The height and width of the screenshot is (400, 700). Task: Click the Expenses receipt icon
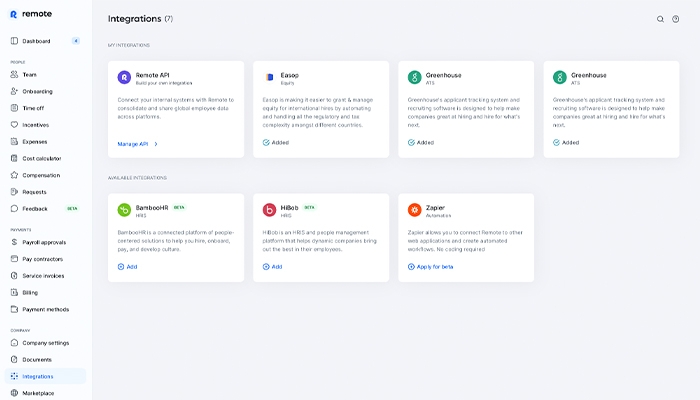[x=14, y=142]
